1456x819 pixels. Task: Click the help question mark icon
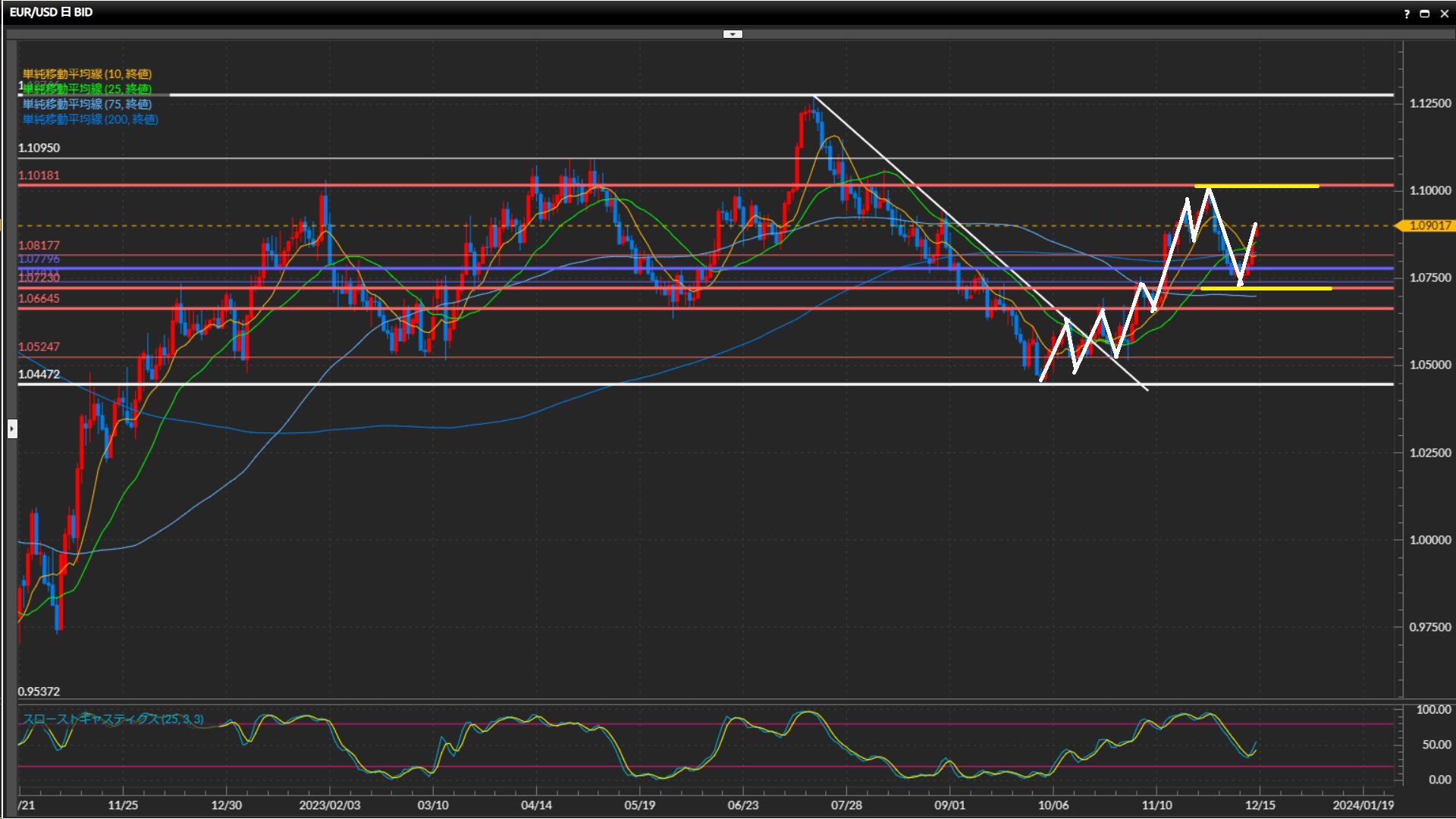[x=1407, y=14]
